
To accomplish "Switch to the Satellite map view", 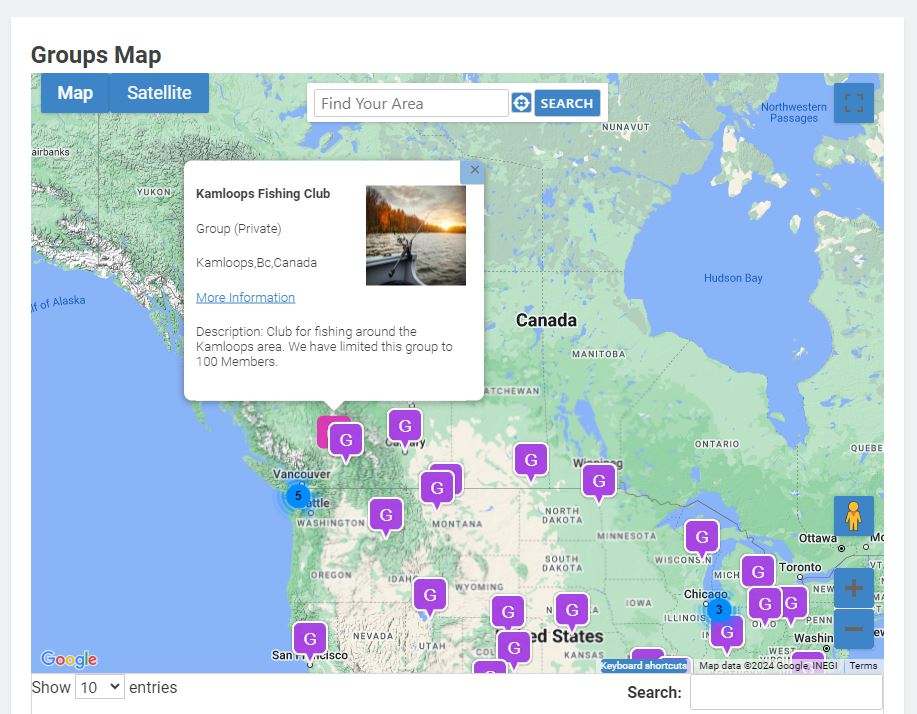I will tap(159, 92).
